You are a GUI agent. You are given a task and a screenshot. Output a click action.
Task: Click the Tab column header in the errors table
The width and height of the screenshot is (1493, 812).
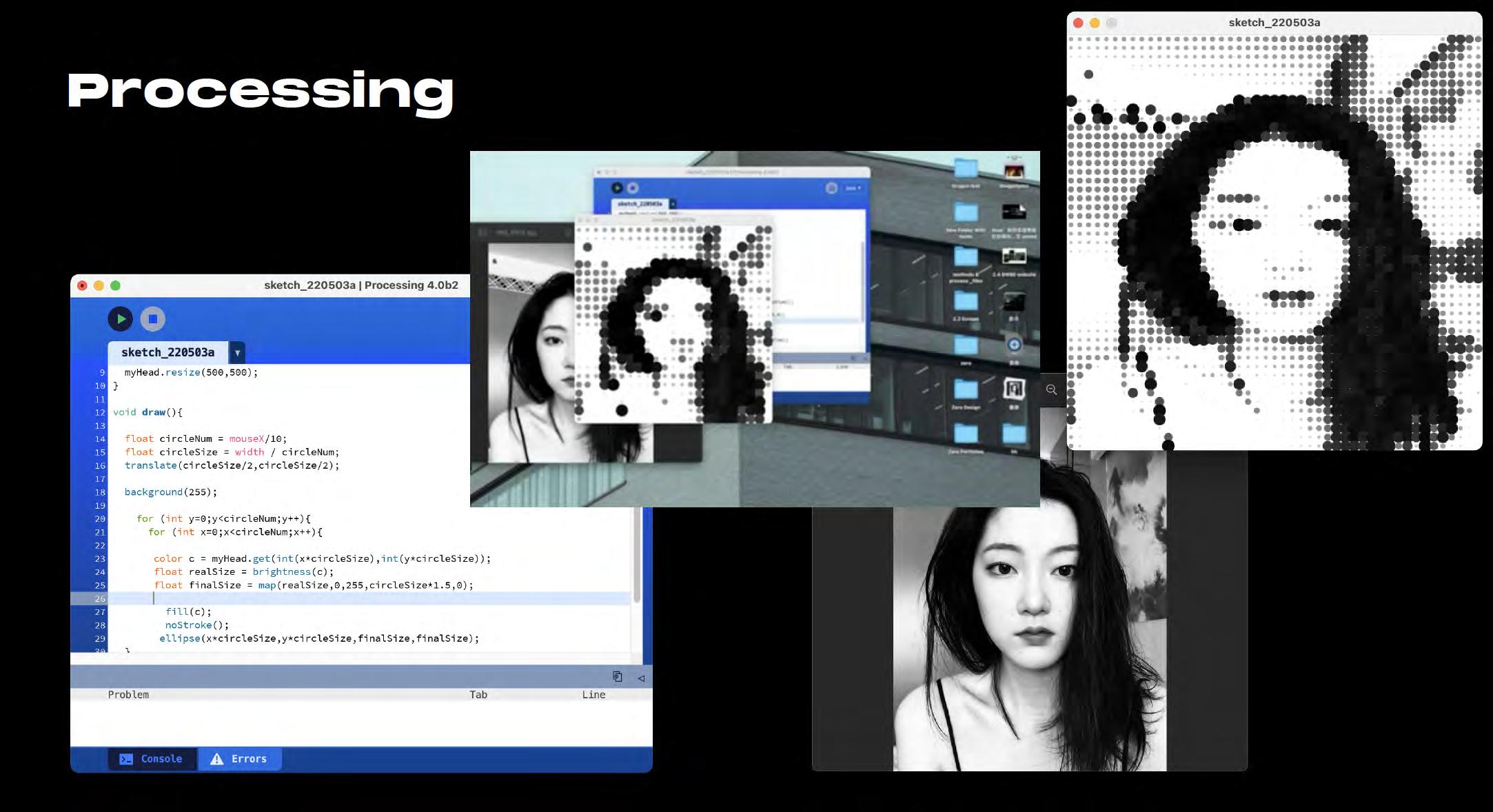pyautogui.click(x=478, y=695)
